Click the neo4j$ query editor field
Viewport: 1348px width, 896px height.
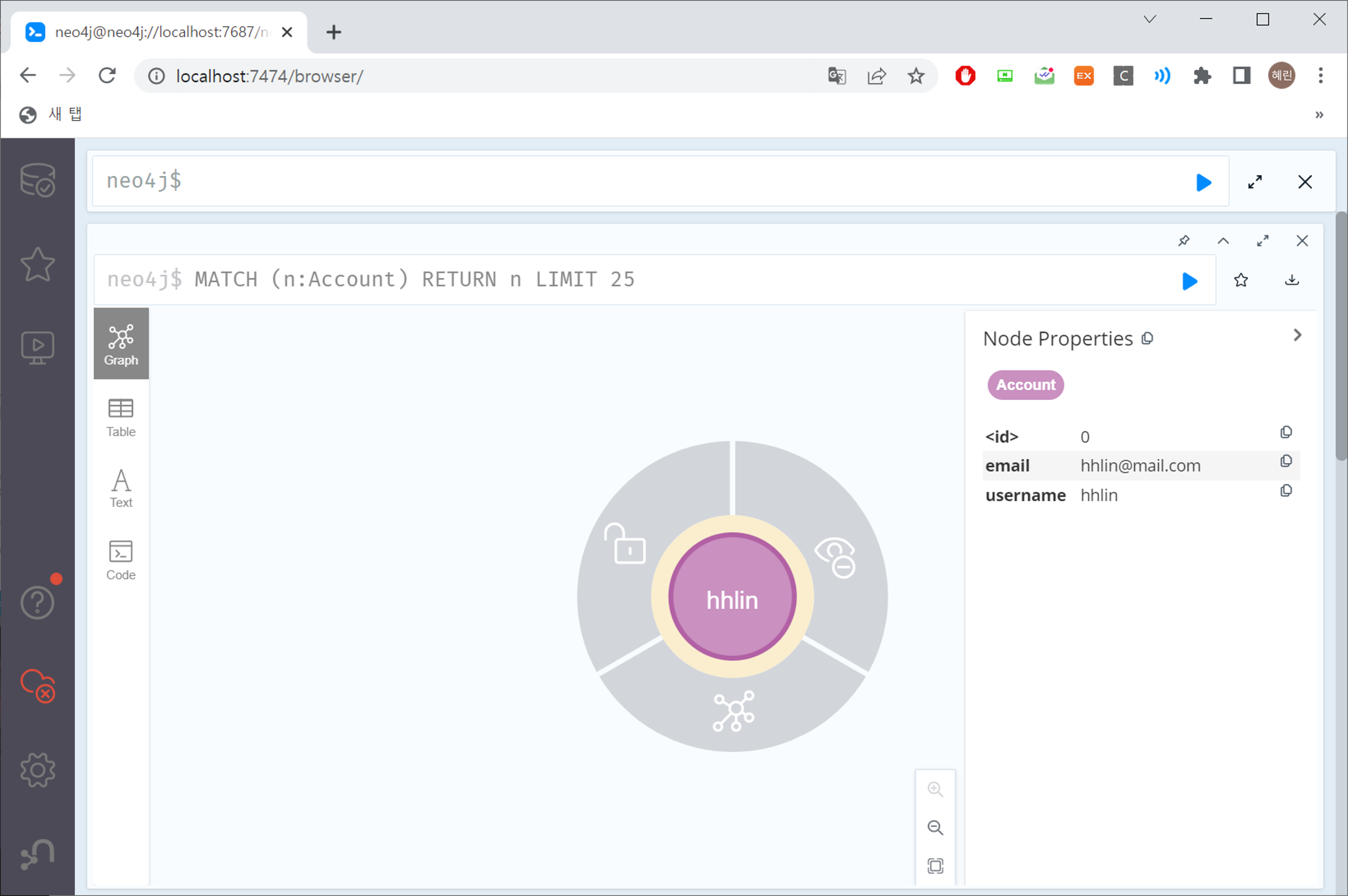(x=628, y=181)
